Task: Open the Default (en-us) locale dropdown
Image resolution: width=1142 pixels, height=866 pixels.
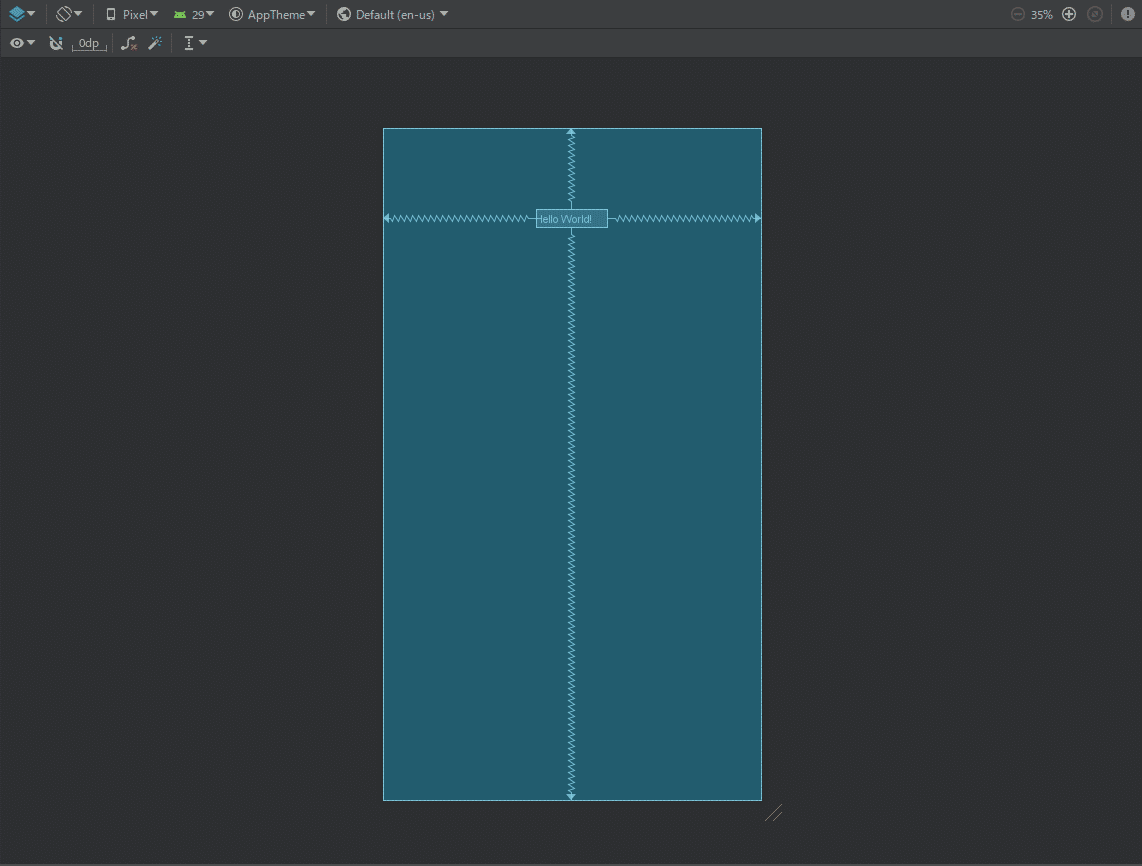Action: coord(393,15)
